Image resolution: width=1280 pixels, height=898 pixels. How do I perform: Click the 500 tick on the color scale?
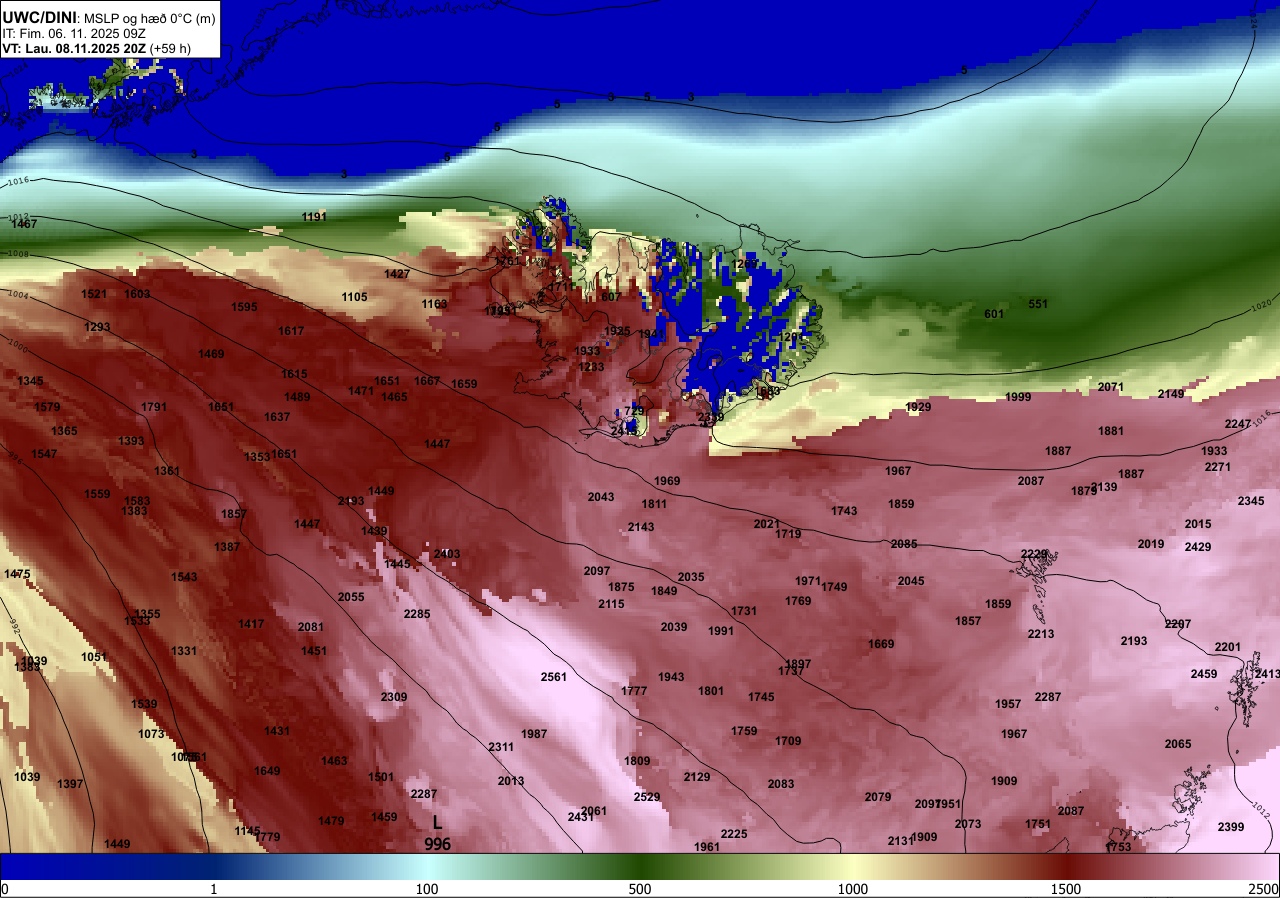tap(640, 889)
